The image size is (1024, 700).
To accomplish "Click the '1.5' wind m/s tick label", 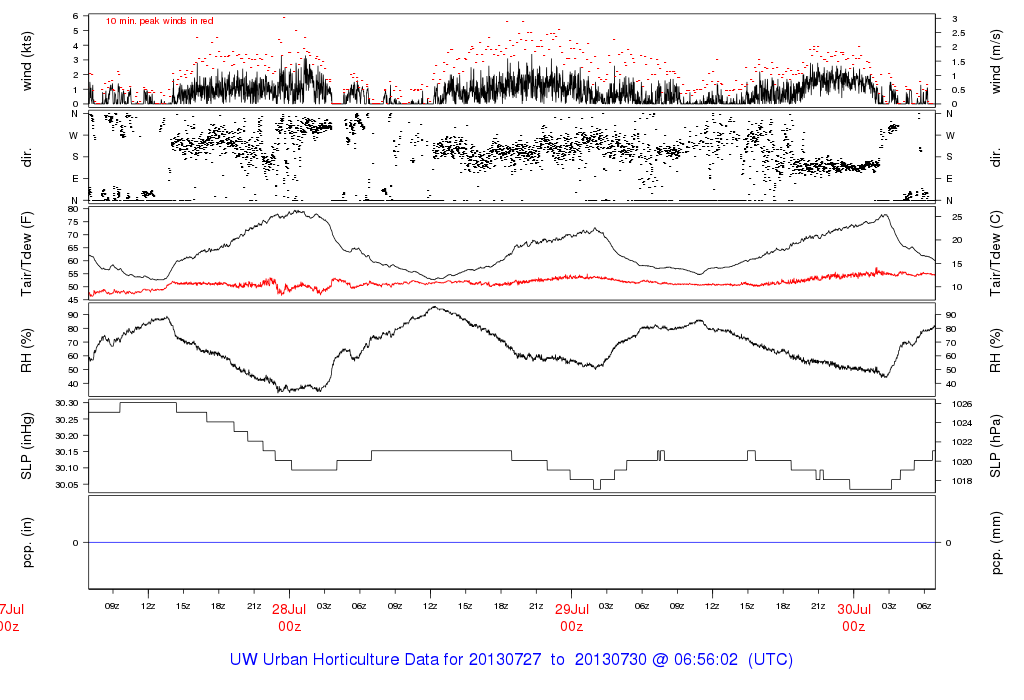I will coord(959,62).
